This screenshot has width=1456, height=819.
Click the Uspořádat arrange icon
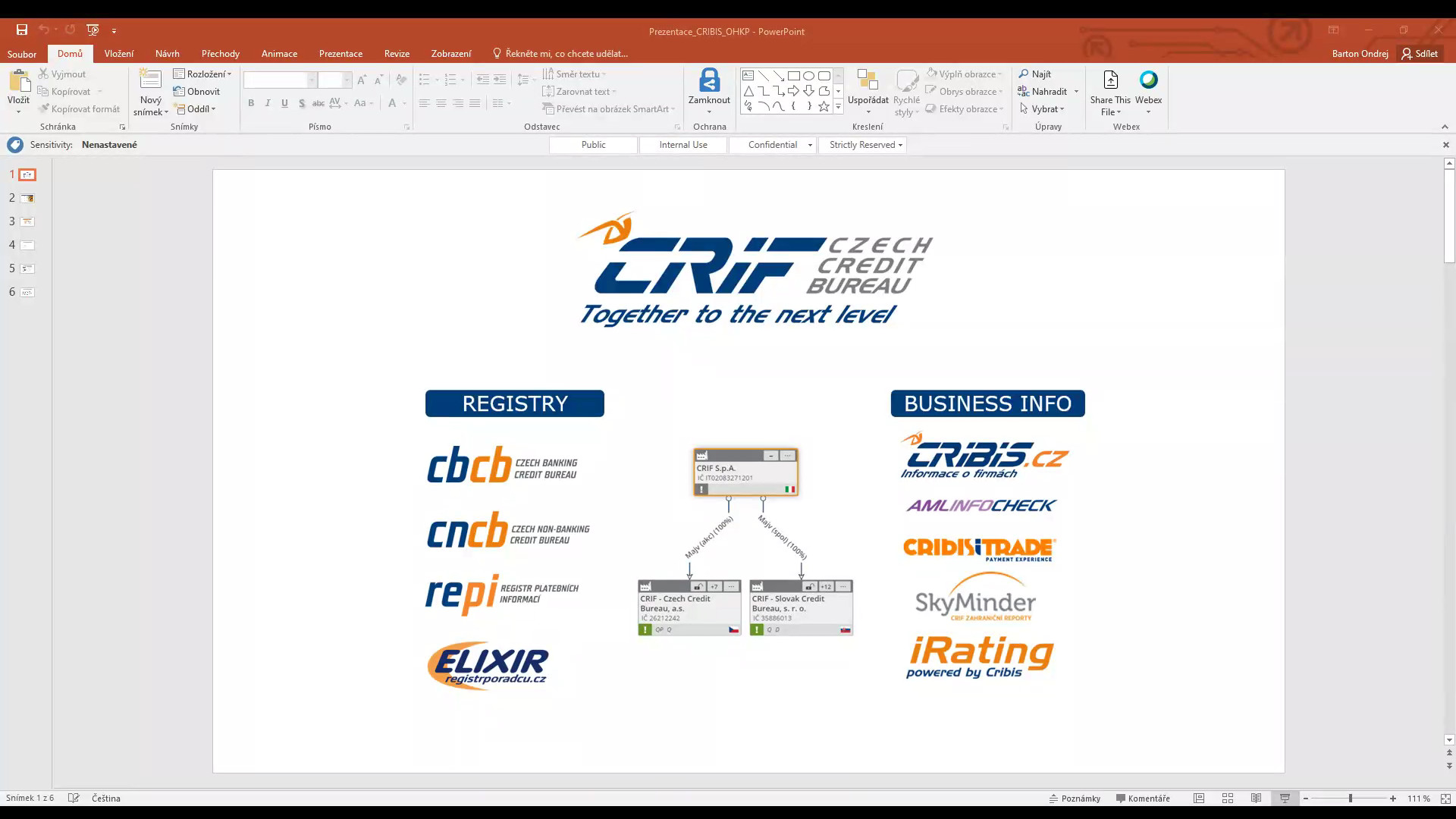tap(868, 80)
